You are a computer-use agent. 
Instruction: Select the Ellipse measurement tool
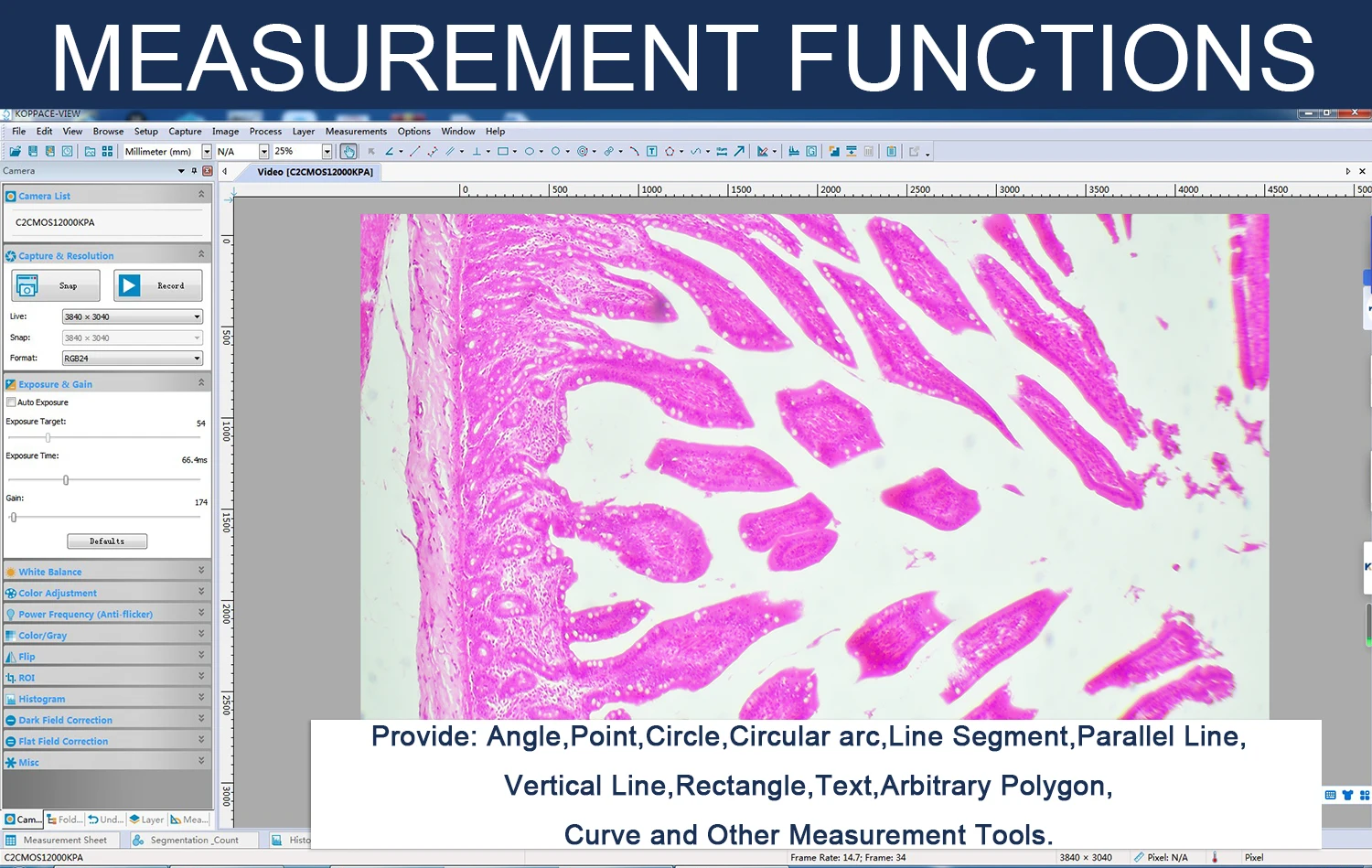[530, 152]
